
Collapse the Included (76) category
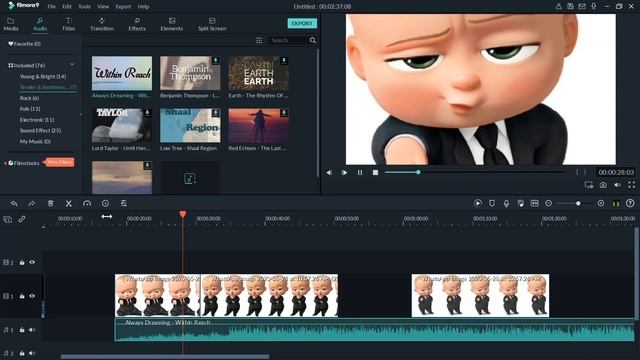[x=72, y=64]
